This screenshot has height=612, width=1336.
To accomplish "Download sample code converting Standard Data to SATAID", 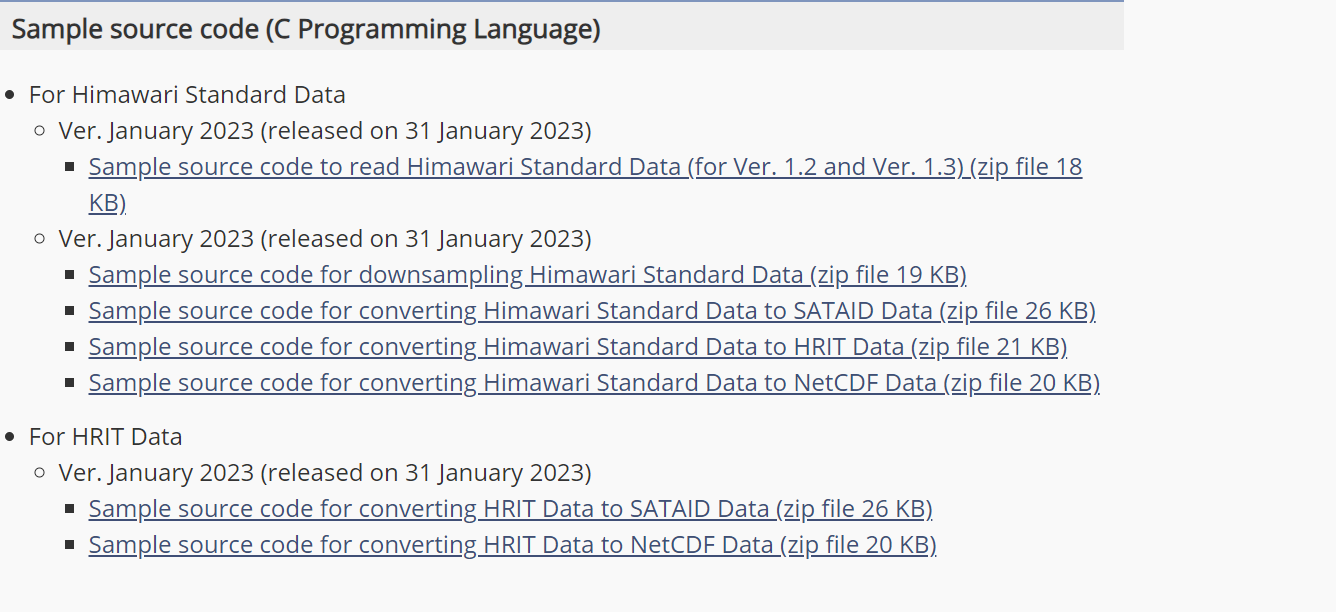I will coord(592,310).
